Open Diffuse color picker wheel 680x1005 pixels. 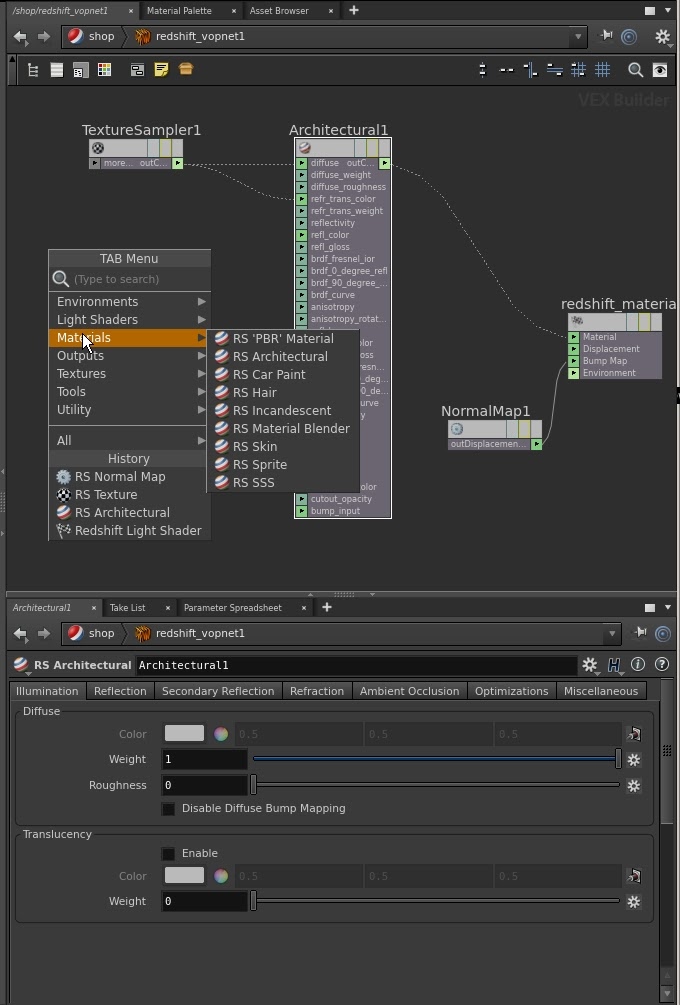(x=221, y=735)
